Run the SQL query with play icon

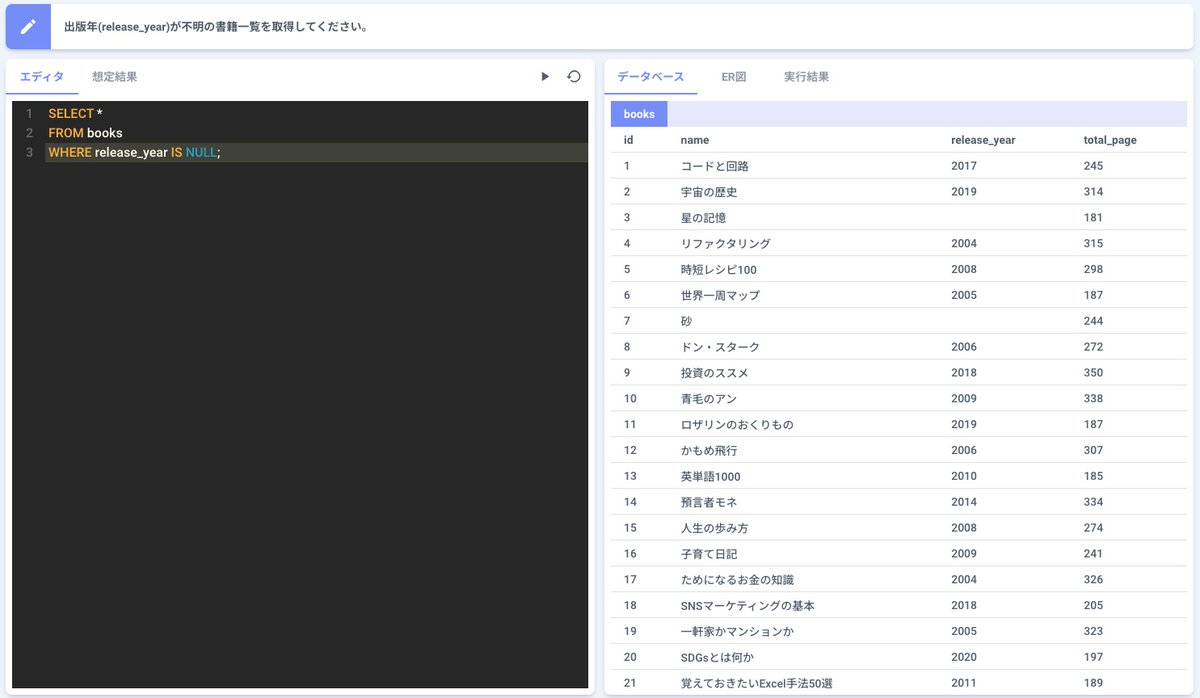click(545, 76)
